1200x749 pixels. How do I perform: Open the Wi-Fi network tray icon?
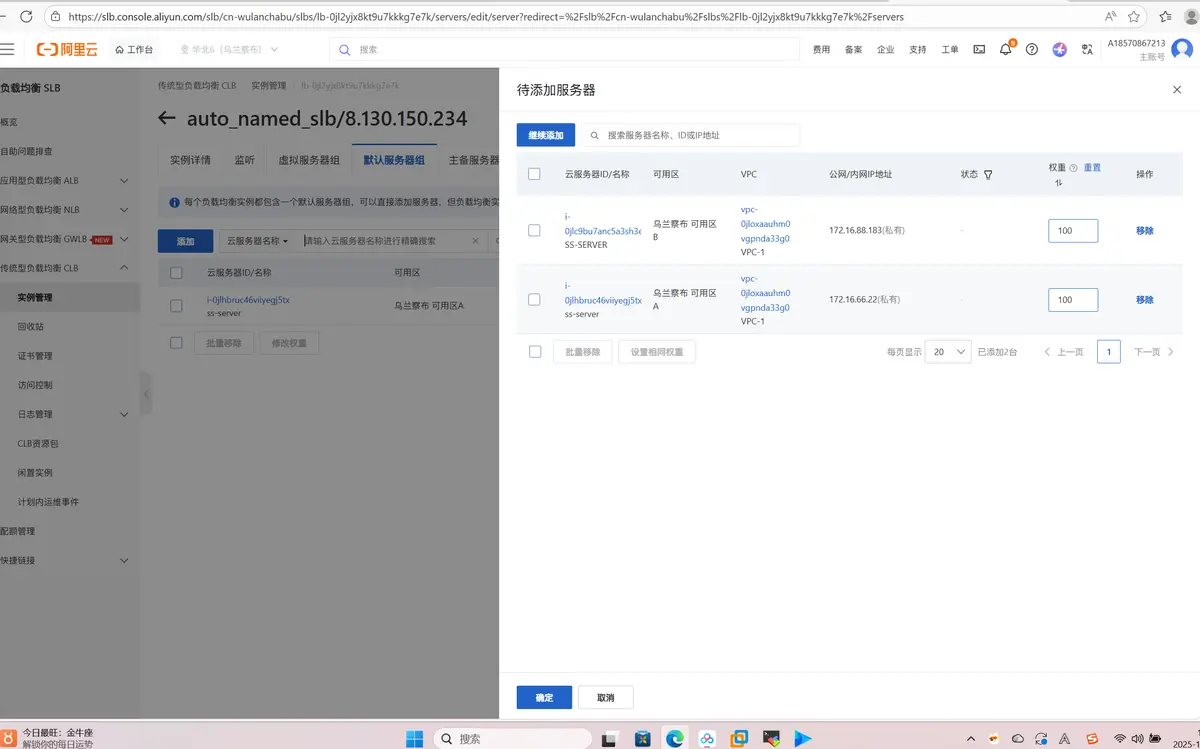(1120, 739)
